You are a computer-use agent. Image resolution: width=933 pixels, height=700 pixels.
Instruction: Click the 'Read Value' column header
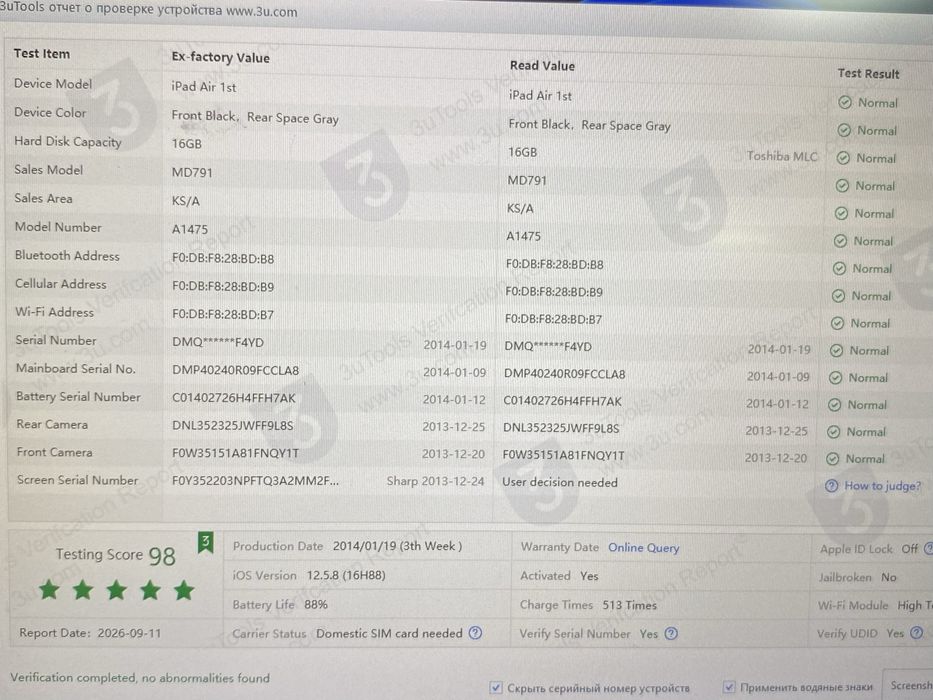pos(542,66)
